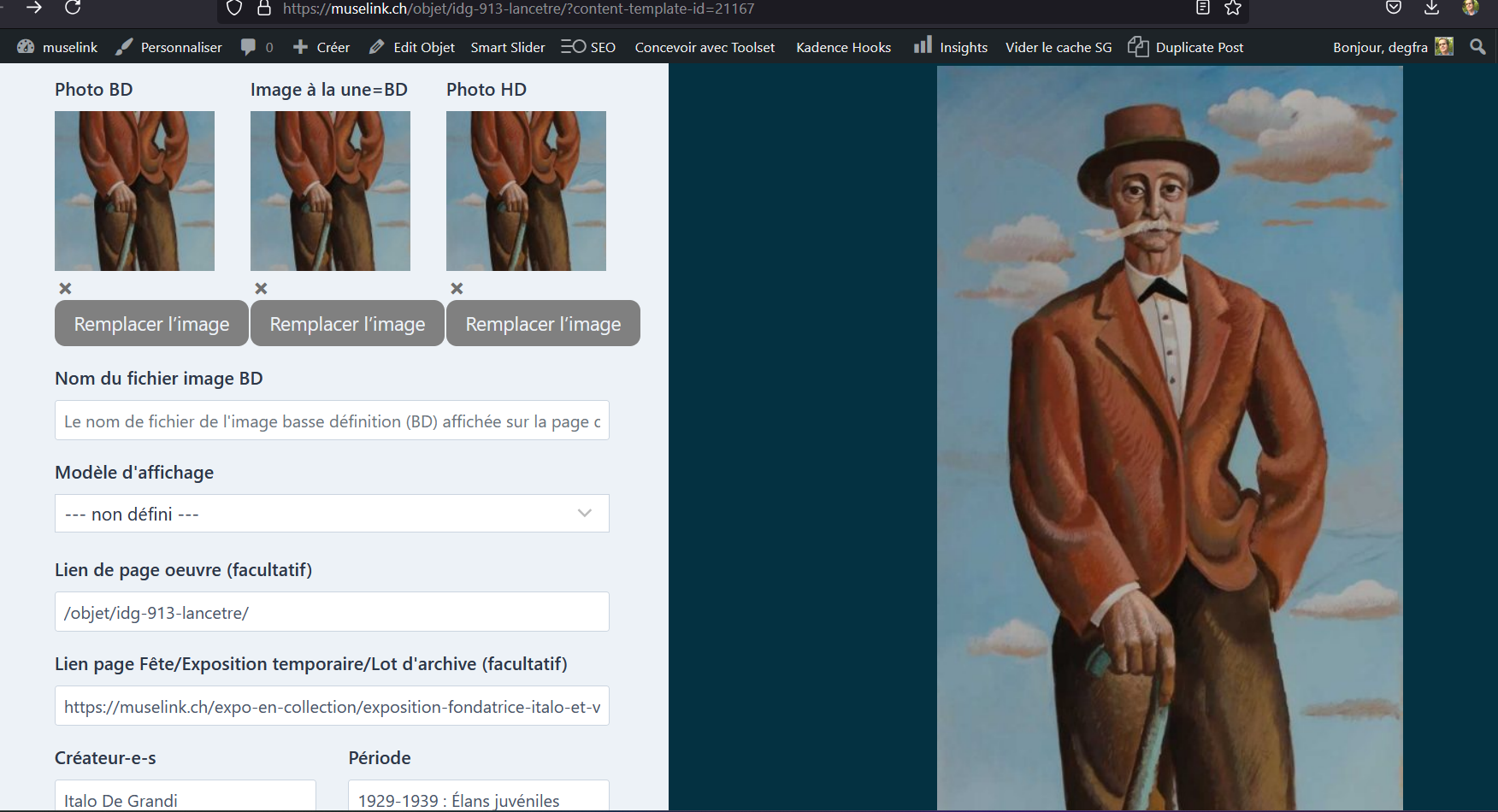Toggle reader view icon in address bar
1498x812 pixels.
1203,9
